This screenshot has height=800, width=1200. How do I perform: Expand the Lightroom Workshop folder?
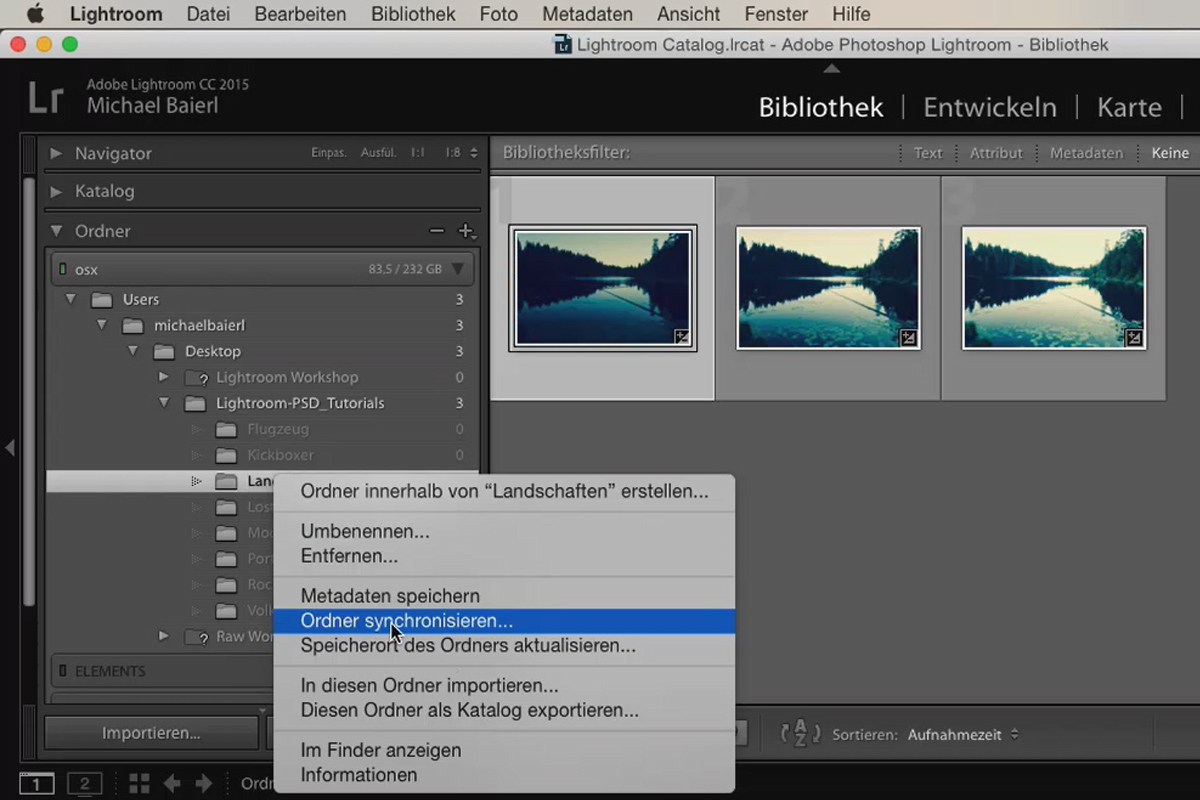pos(164,377)
